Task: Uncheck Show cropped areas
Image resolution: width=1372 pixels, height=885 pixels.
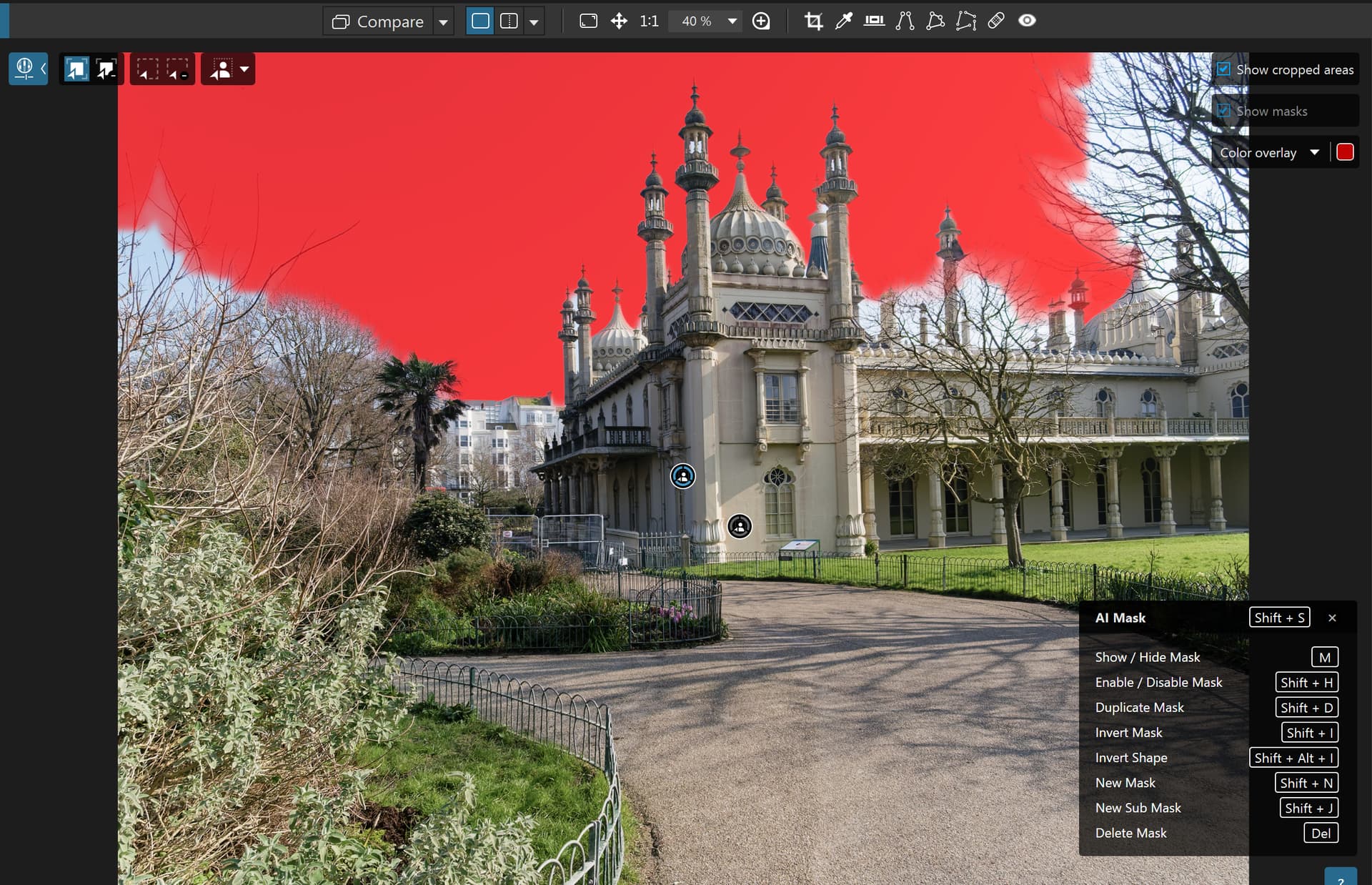Action: pos(1224,69)
